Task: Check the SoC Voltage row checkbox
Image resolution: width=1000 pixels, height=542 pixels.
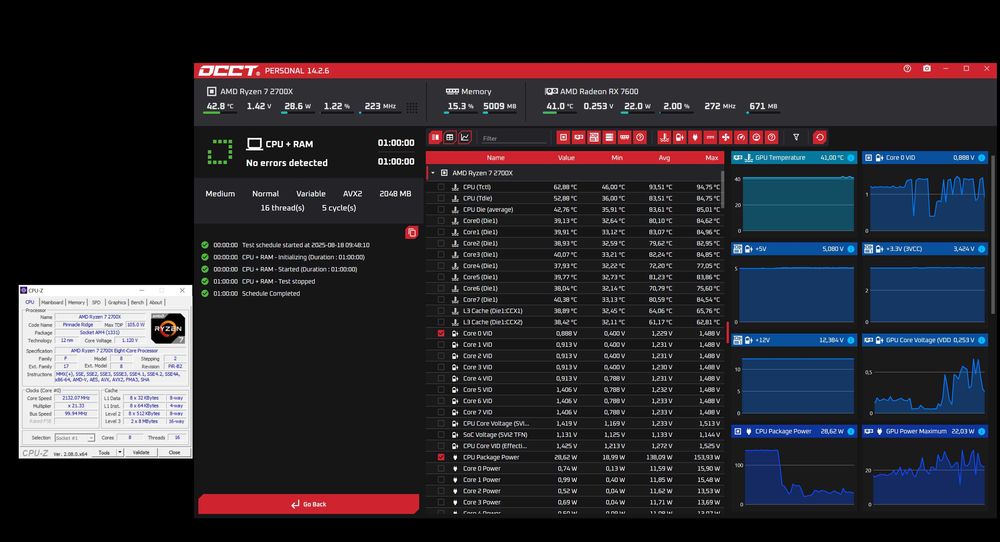Action: point(441,435)
